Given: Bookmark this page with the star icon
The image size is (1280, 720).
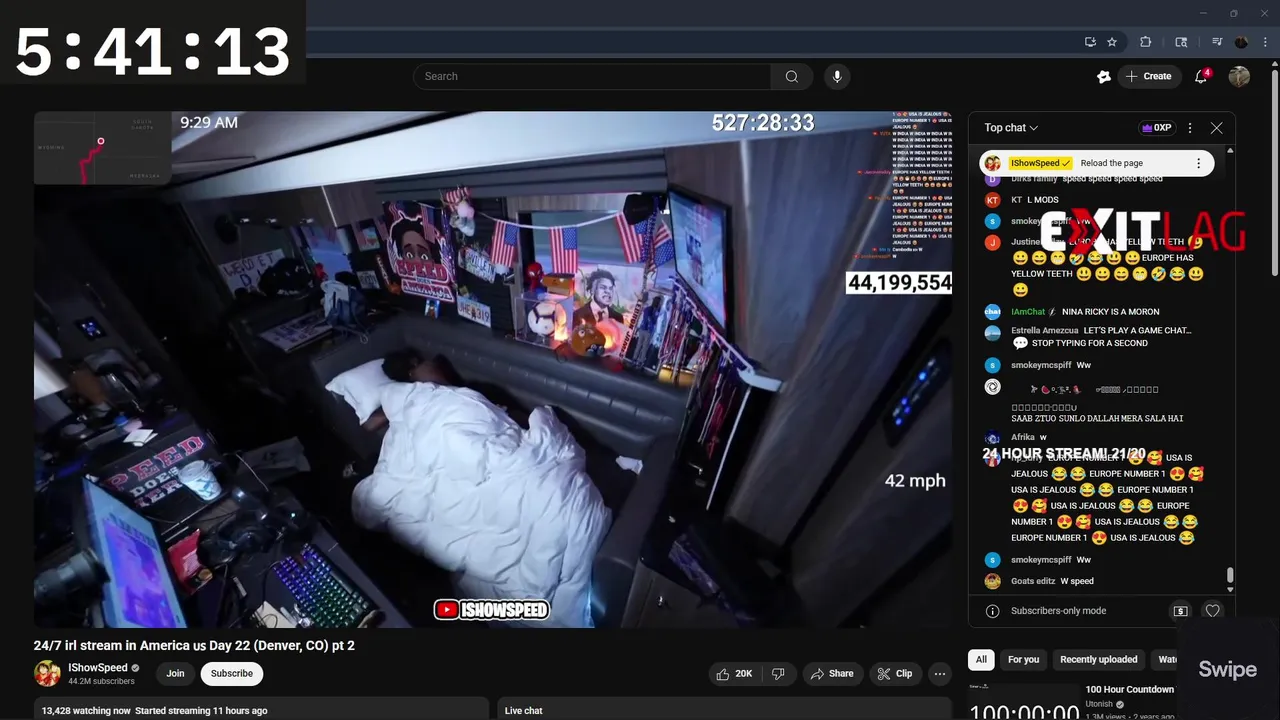Looking at the screenshot, I should pos(1112,42).
